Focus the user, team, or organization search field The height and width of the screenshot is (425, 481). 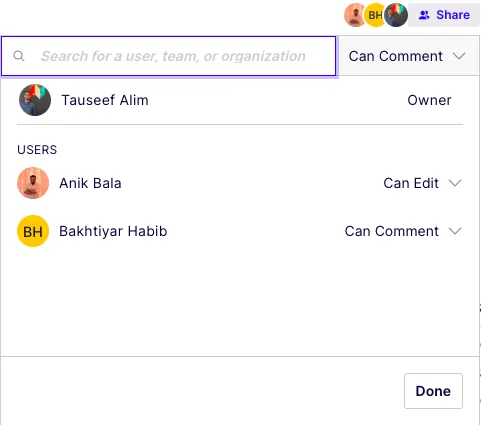169,56
